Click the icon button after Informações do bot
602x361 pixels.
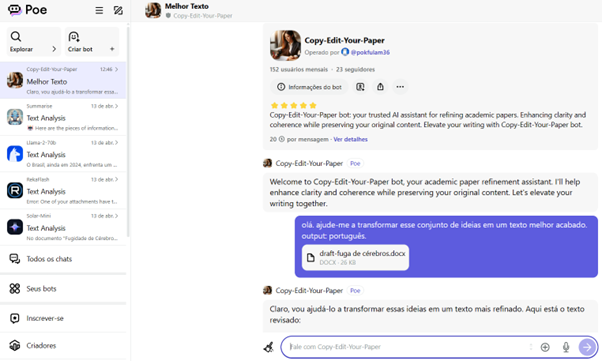(x=360, y=87)
